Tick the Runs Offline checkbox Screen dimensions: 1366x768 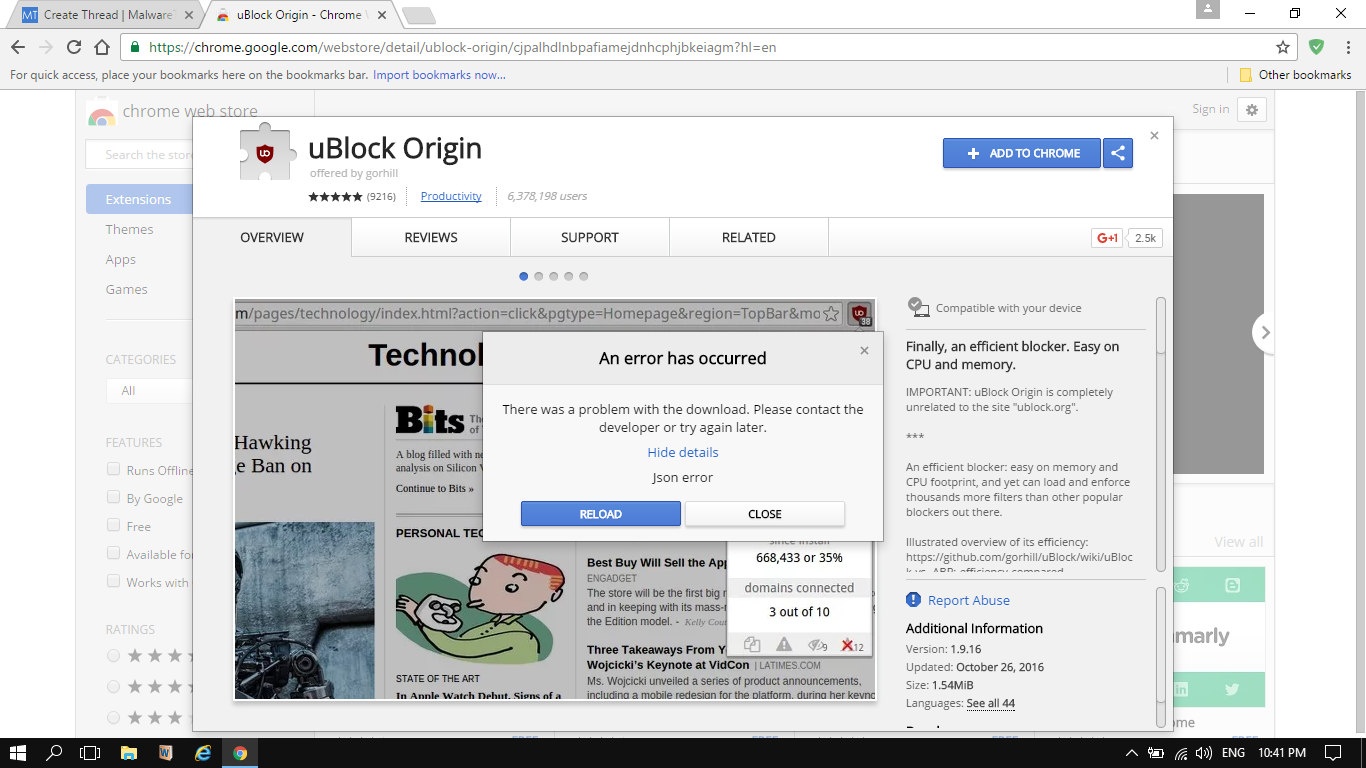click(113, 470)
